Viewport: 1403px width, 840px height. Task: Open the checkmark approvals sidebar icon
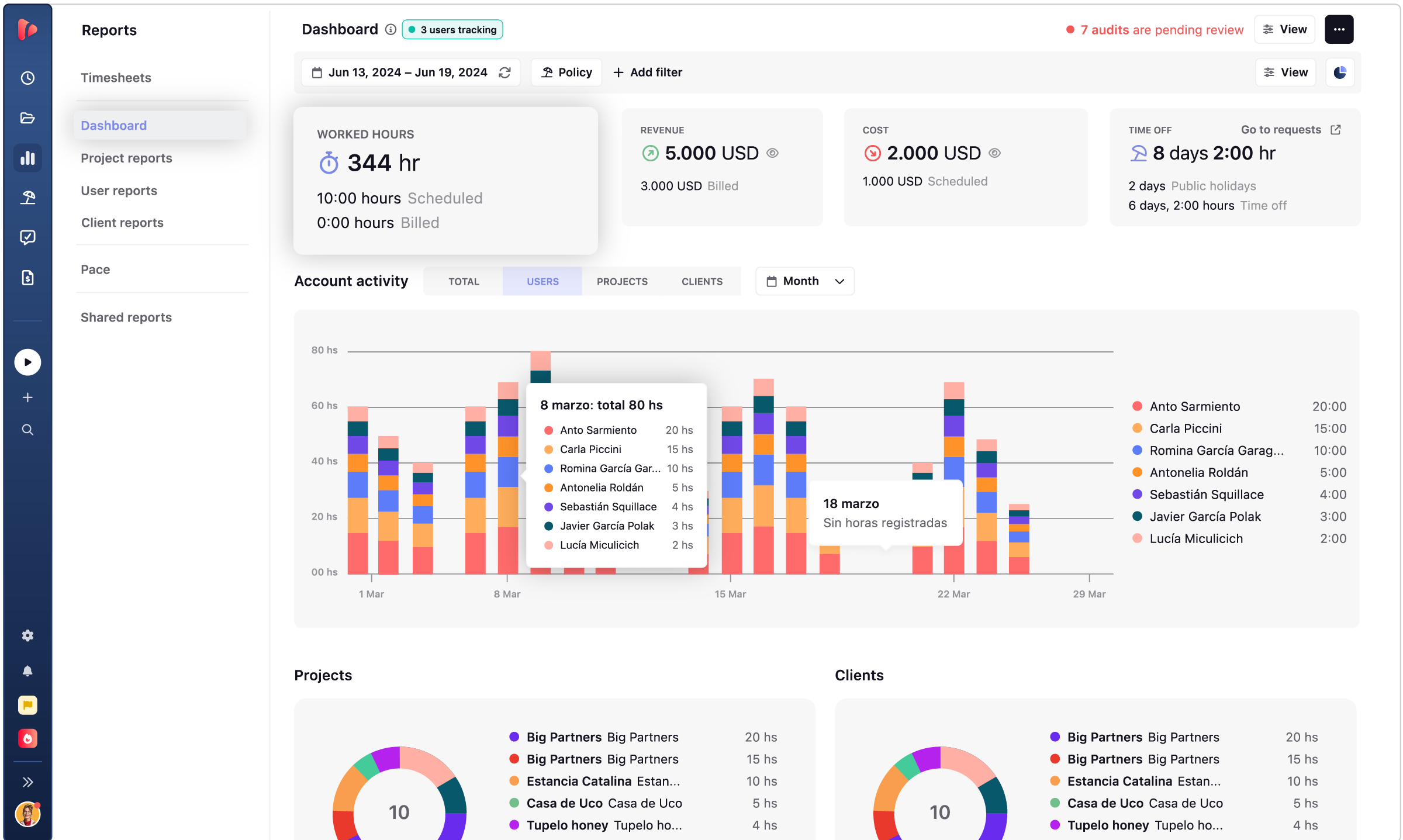pyautogui.click(x=27, y=237)
